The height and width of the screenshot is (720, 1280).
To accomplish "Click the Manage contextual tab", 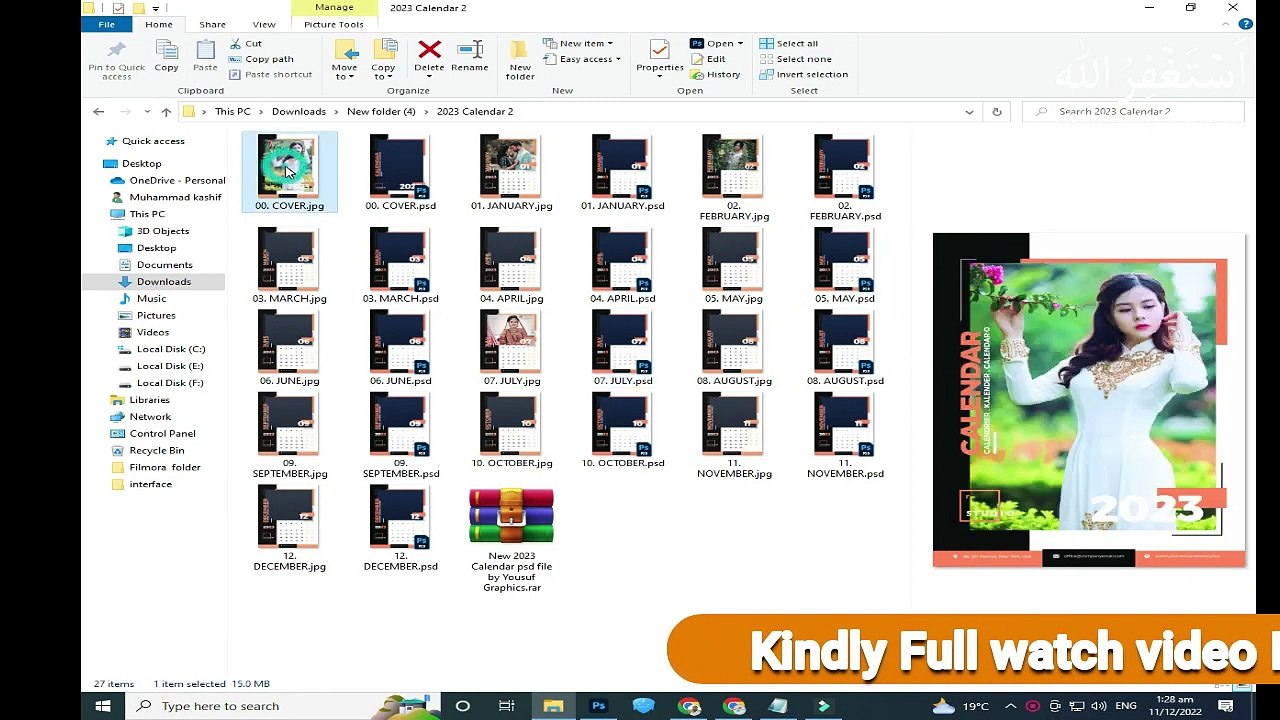I will [x=334, y=7].
